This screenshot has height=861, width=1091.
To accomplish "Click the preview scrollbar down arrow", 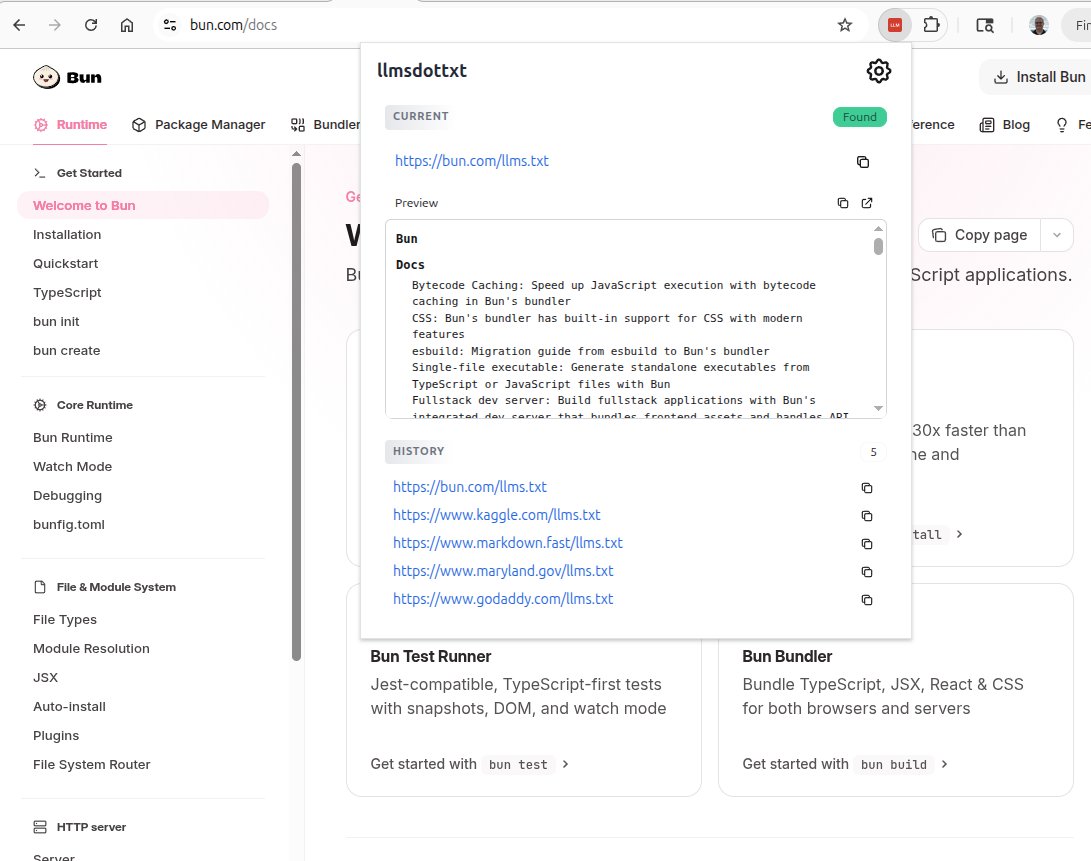I will [878, 409].
